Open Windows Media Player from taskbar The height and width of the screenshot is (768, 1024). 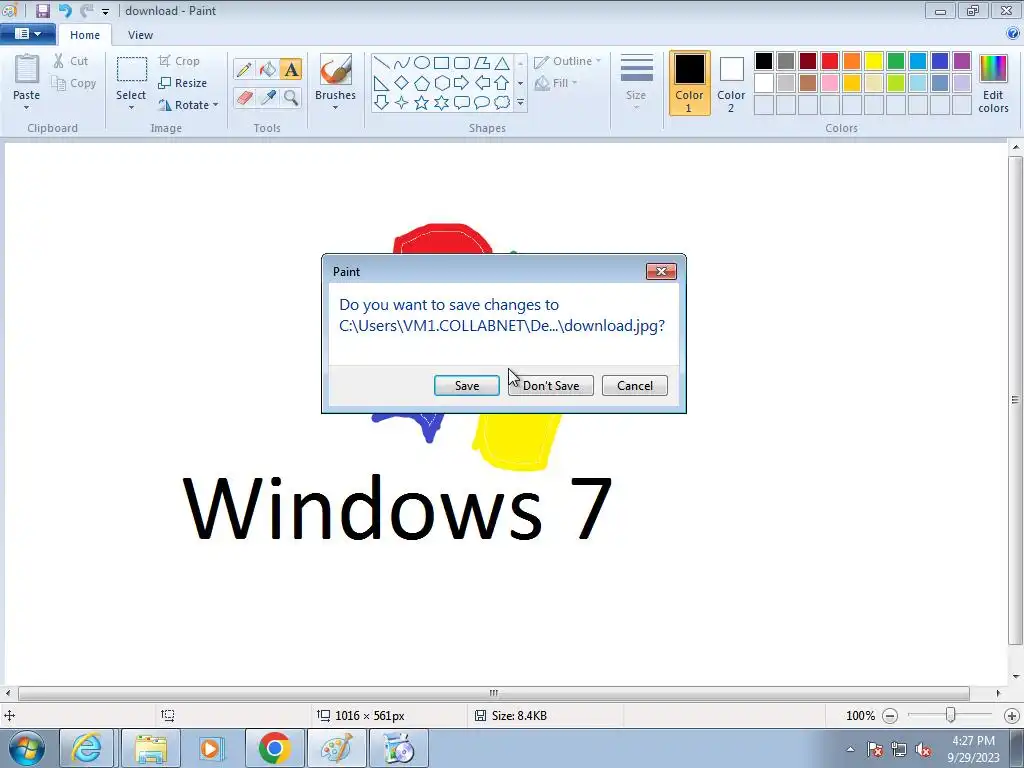[x=211, y=748]
